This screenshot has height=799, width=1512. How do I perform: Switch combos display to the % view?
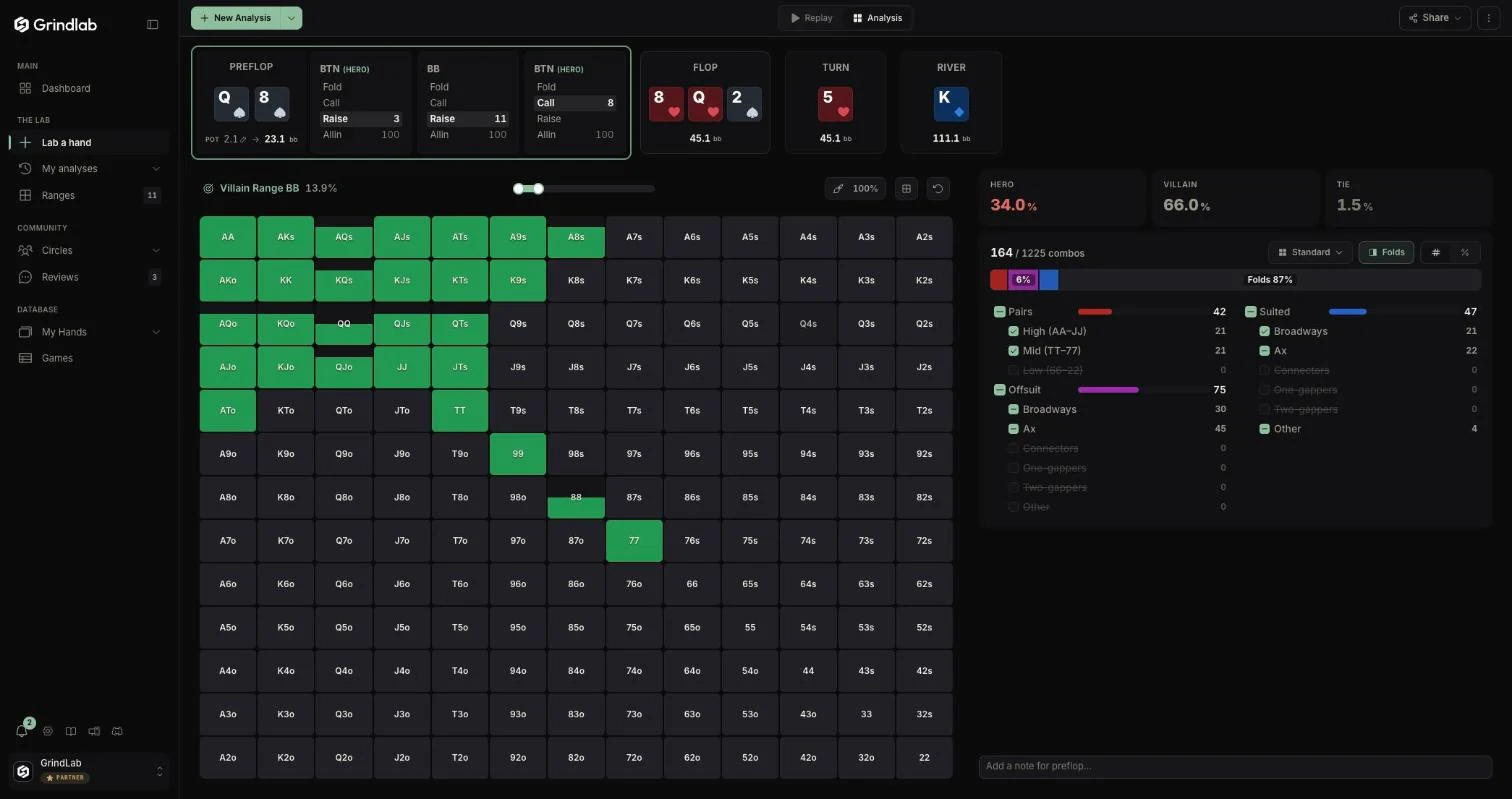1465,252
